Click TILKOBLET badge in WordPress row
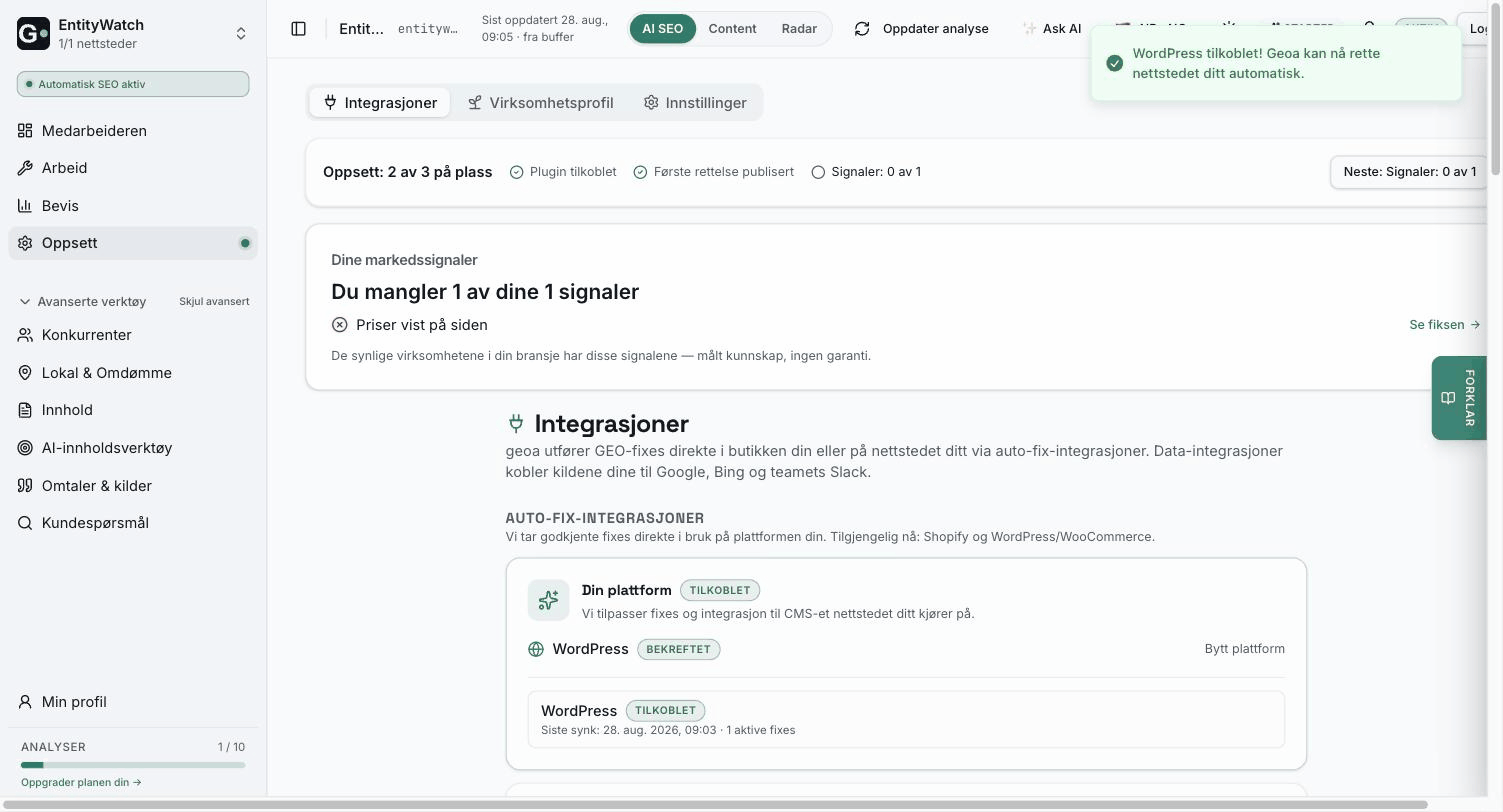Screen dimensions: 1503x812 665,710
